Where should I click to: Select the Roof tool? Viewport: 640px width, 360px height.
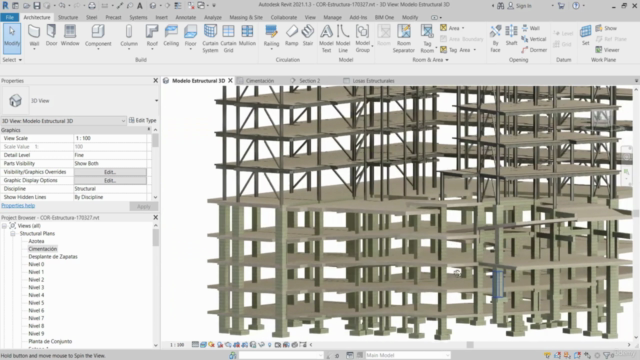click(x=152, y=36)
